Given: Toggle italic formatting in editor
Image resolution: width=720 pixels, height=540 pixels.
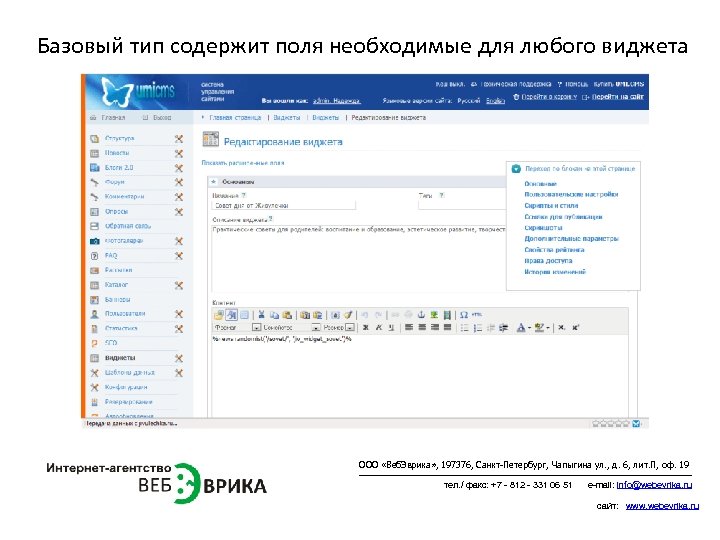Looking at the screenshot, I should tap(378, 327).
